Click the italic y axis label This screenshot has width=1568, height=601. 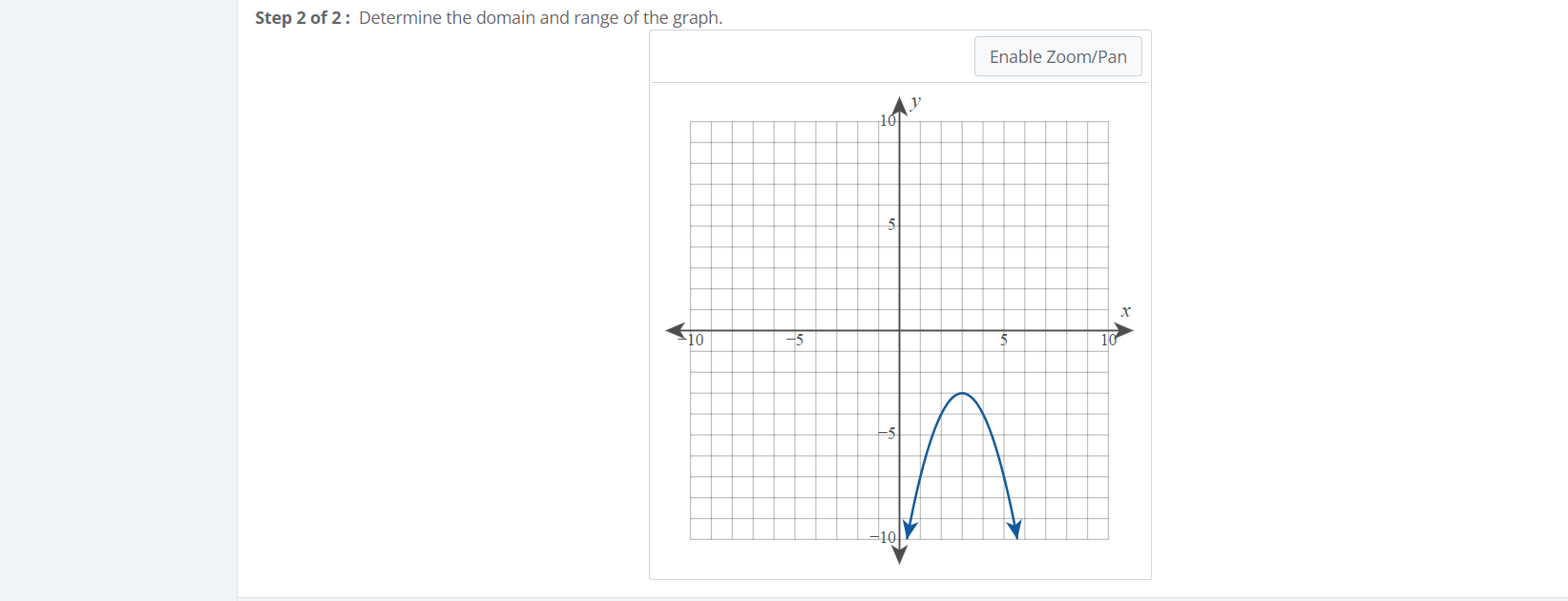(x=915, y=101)
